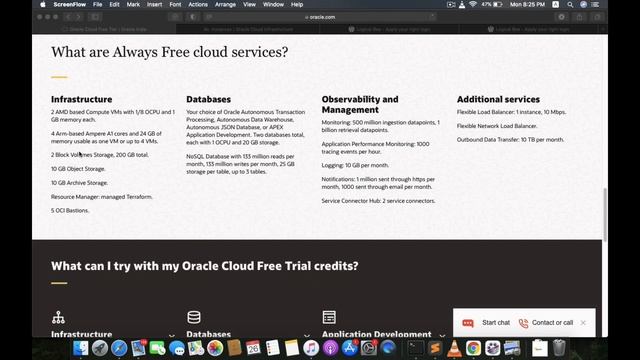Open yellow Notes app in dock
640x360 pixels.
coord(292,348)
